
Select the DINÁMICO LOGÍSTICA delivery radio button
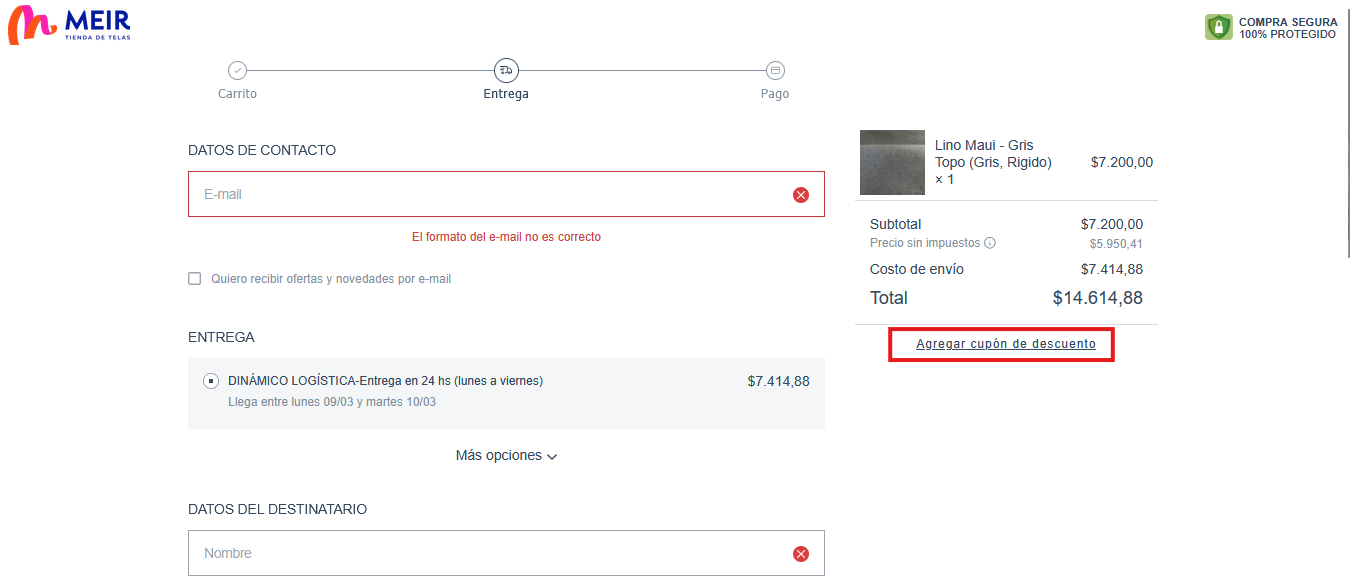[x=211, y=381]
